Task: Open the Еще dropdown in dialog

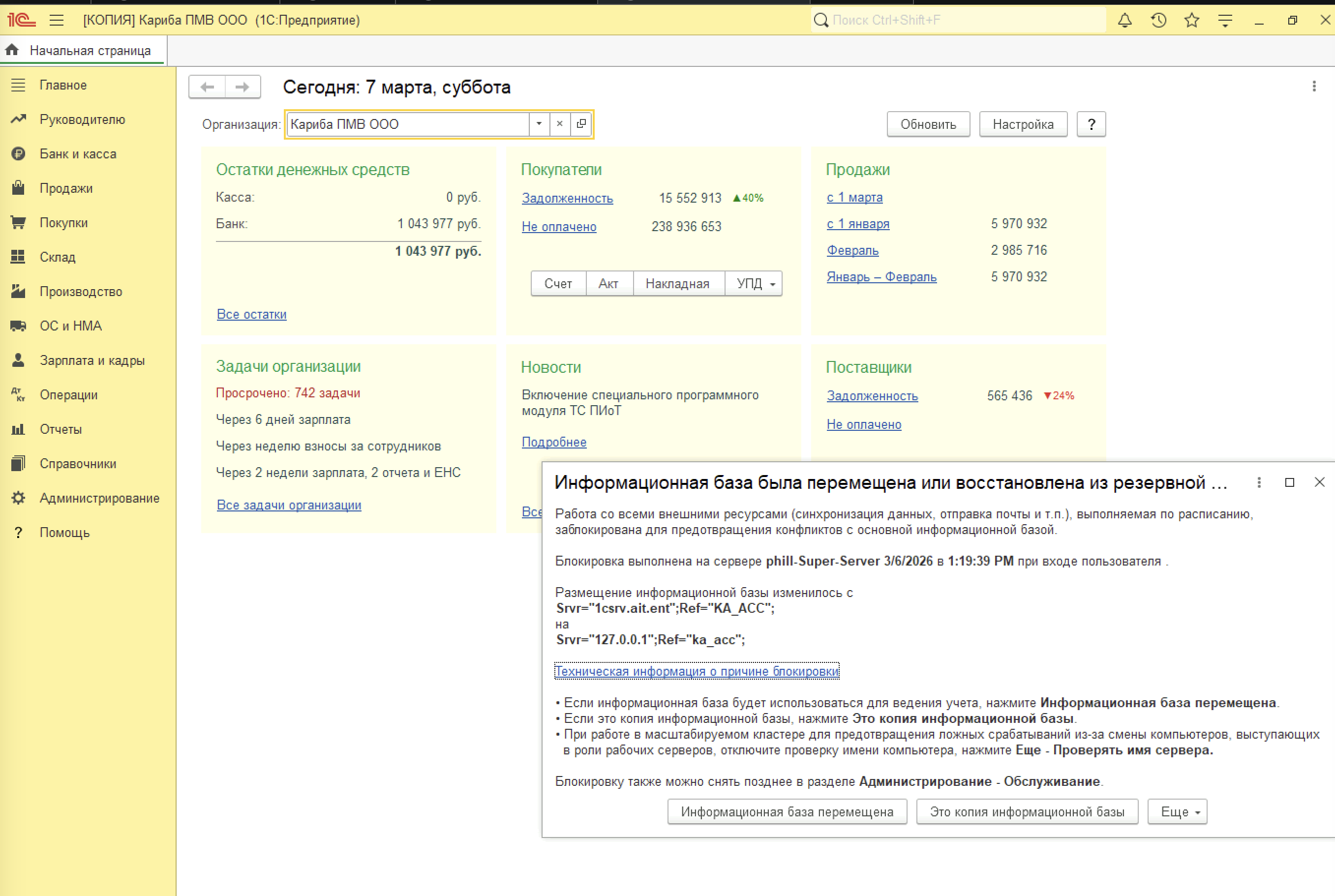Action: (1177, 812)
